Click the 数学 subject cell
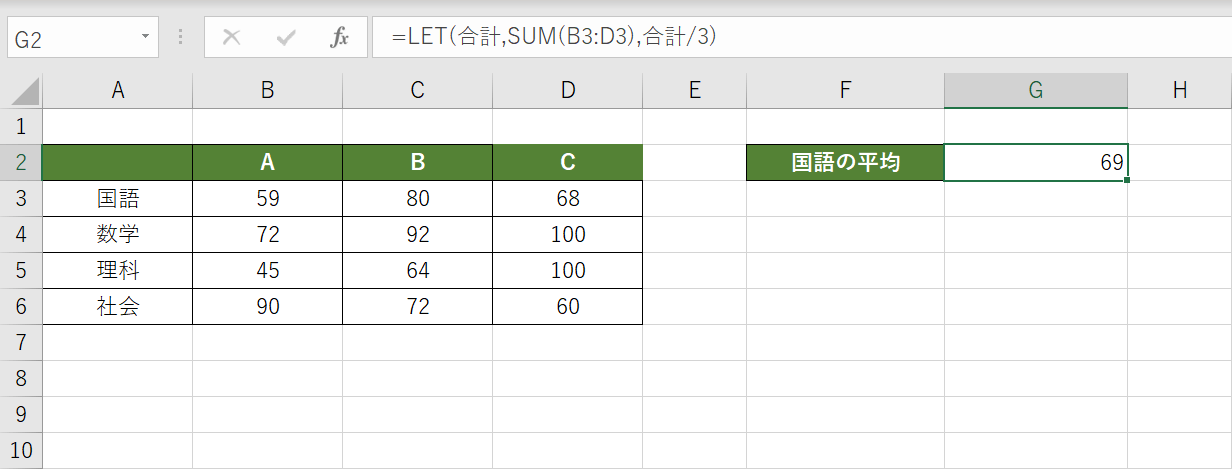Viewport: 1232px width, 469px height. (118, 235)
